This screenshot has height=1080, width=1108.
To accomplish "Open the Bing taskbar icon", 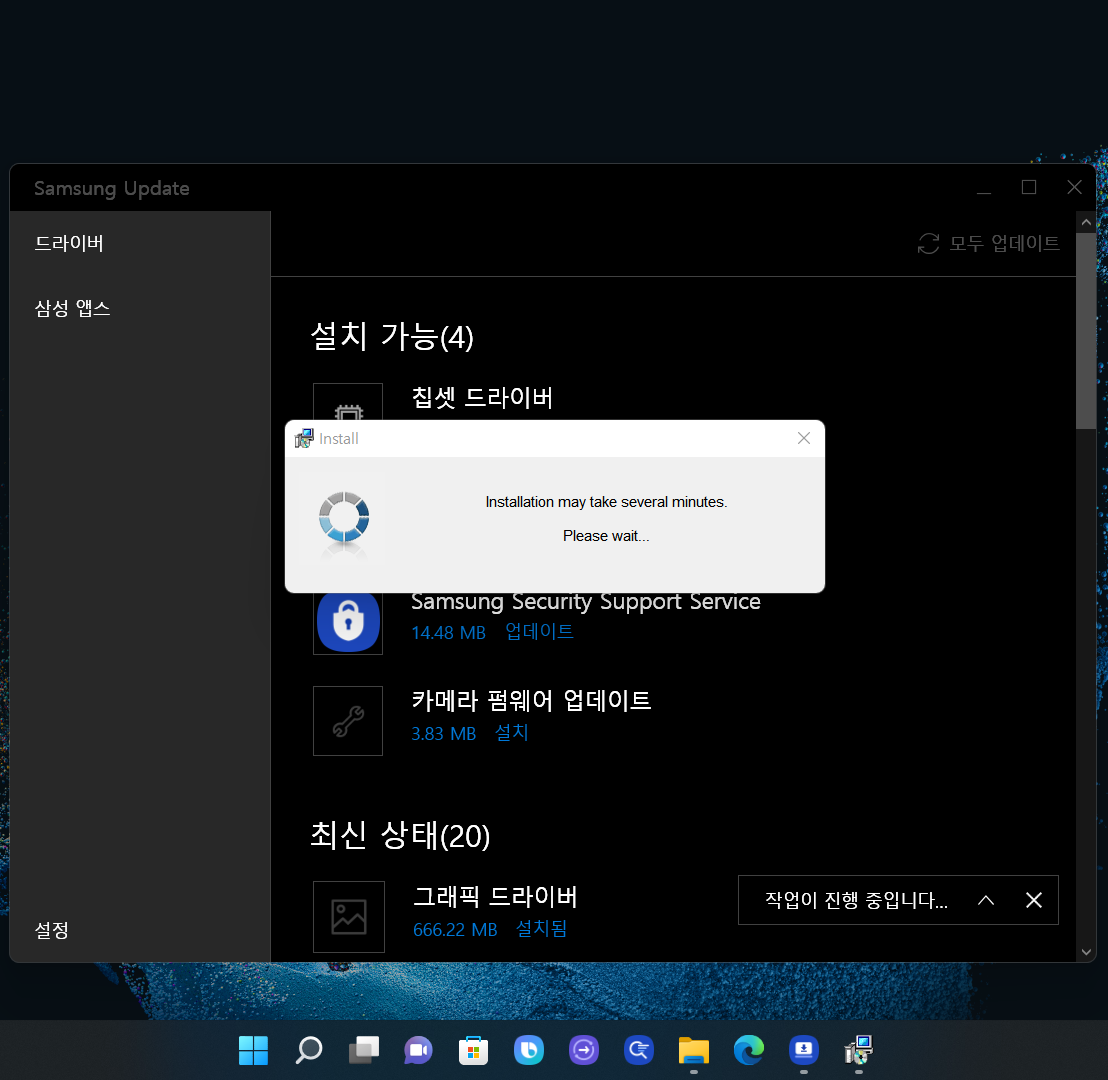I will tap(529, 1050).
